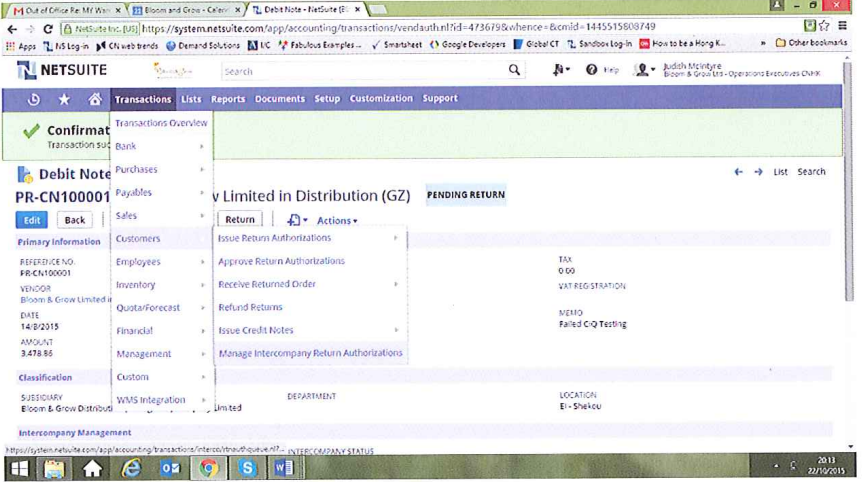The width and height of the screenshot is (864, 482).
Task: Expand Receive Returned Order submenu
Action: point(310,284)
